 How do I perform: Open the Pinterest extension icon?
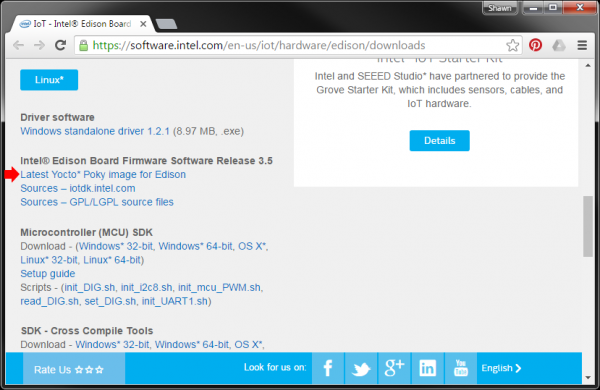pos(535,45)
